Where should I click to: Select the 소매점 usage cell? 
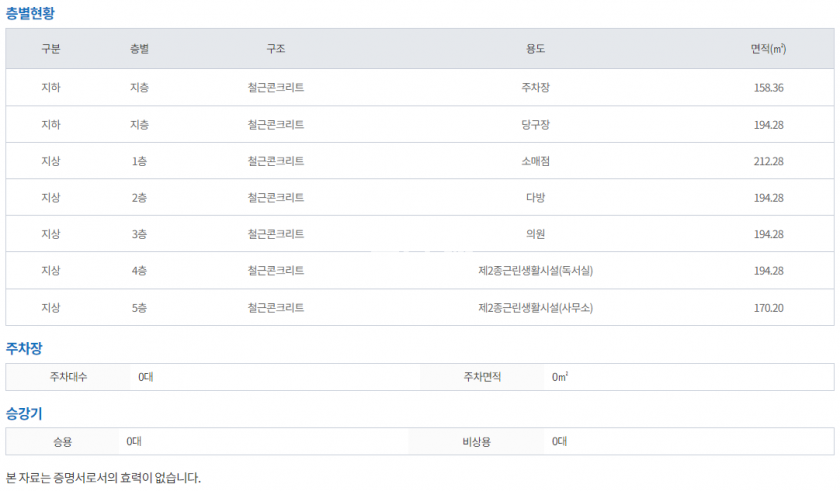click(535, 161)
